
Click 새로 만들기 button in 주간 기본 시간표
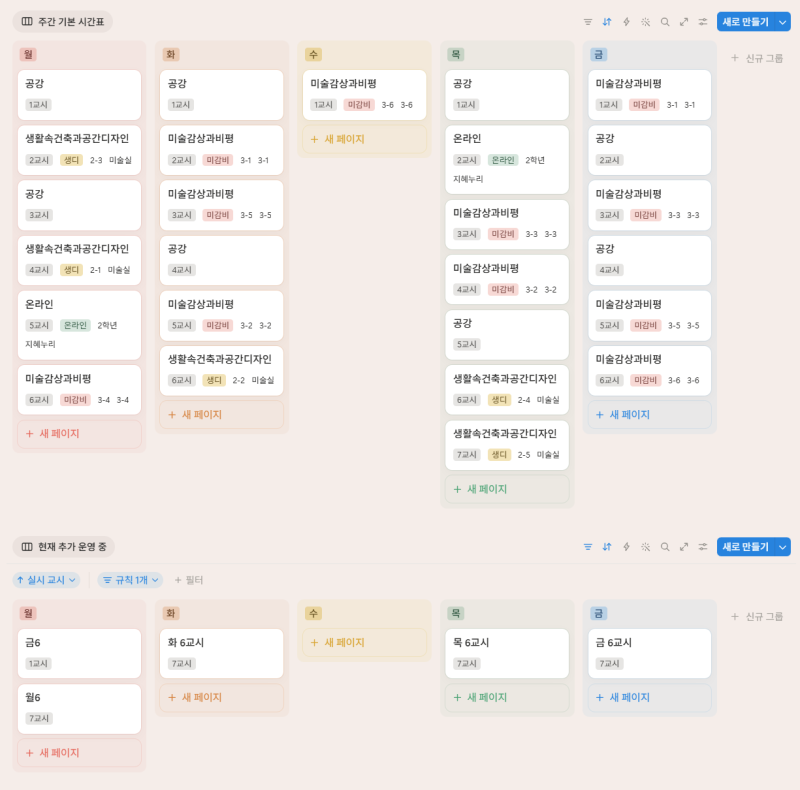745,22
